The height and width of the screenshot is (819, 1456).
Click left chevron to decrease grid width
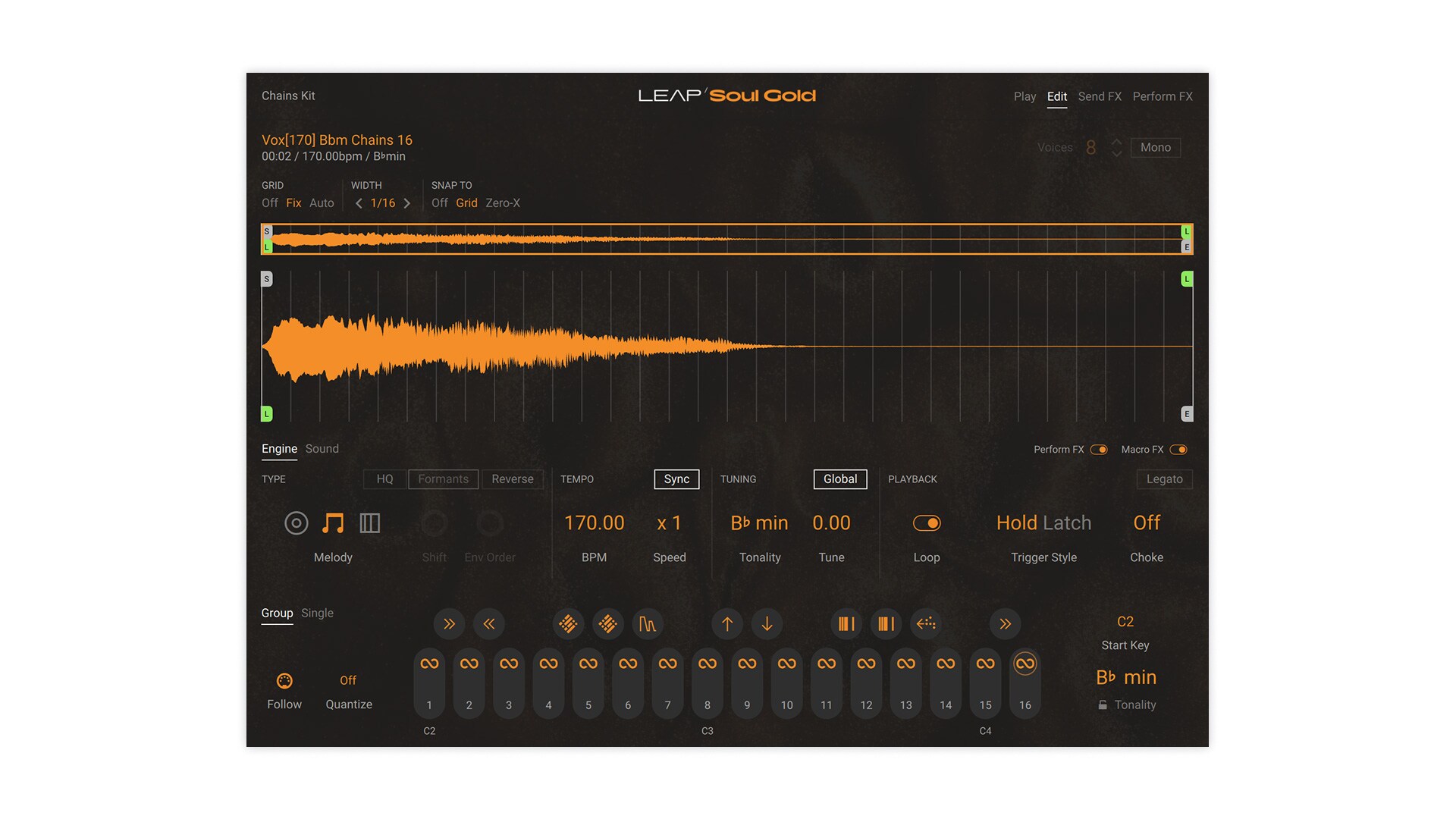pos(359,203)
